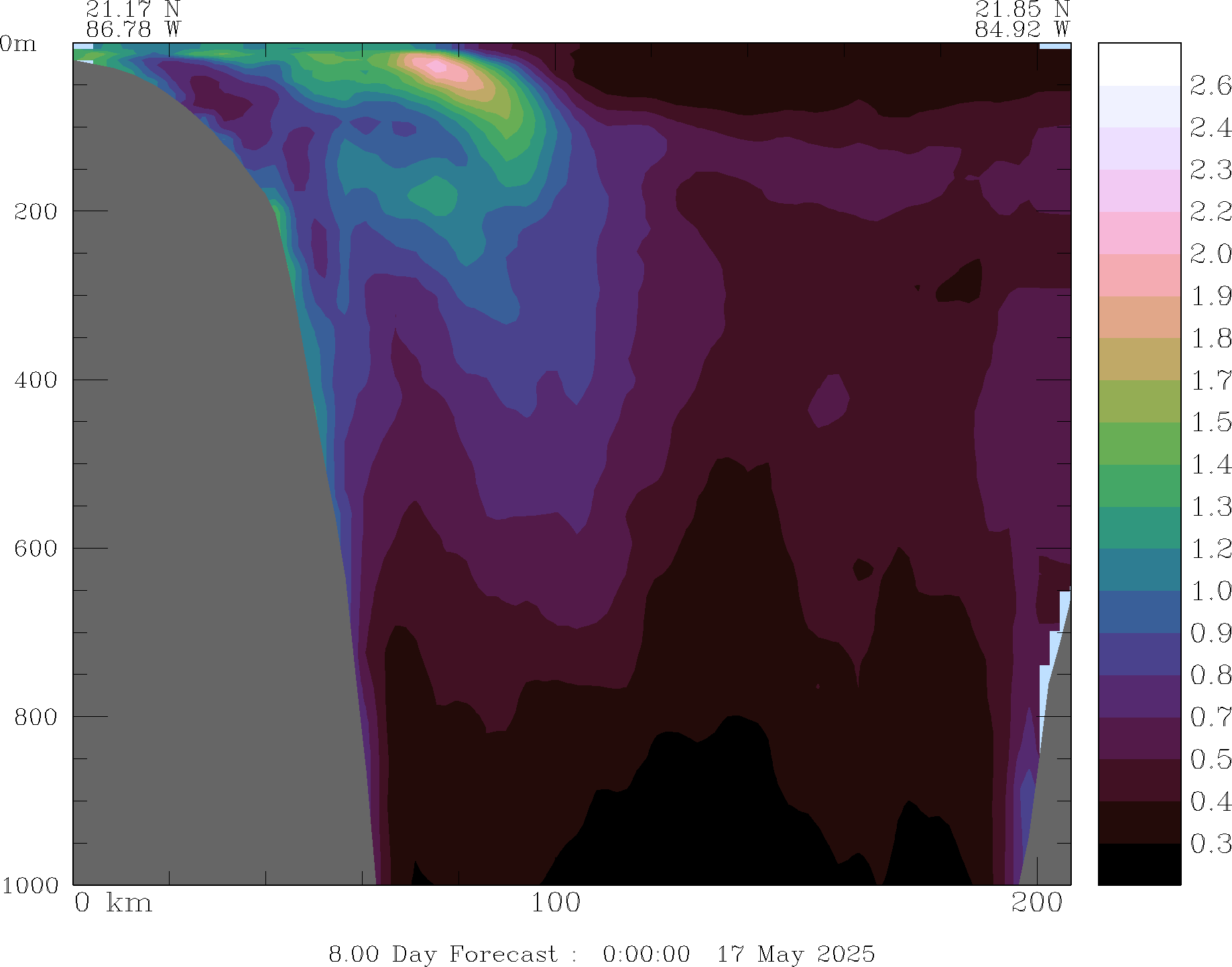Click the "86.78 W" start longitude label
This screenshot has width=1232, height=967.
tap(133, 30)
